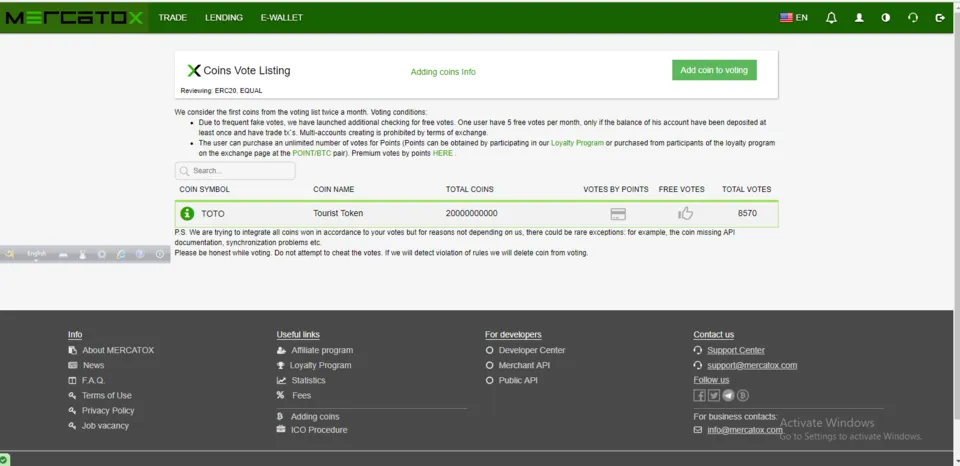Click the Internet Explorer icon in floating bar
This screenshot has width=960, height=466.
pos(121,255)
